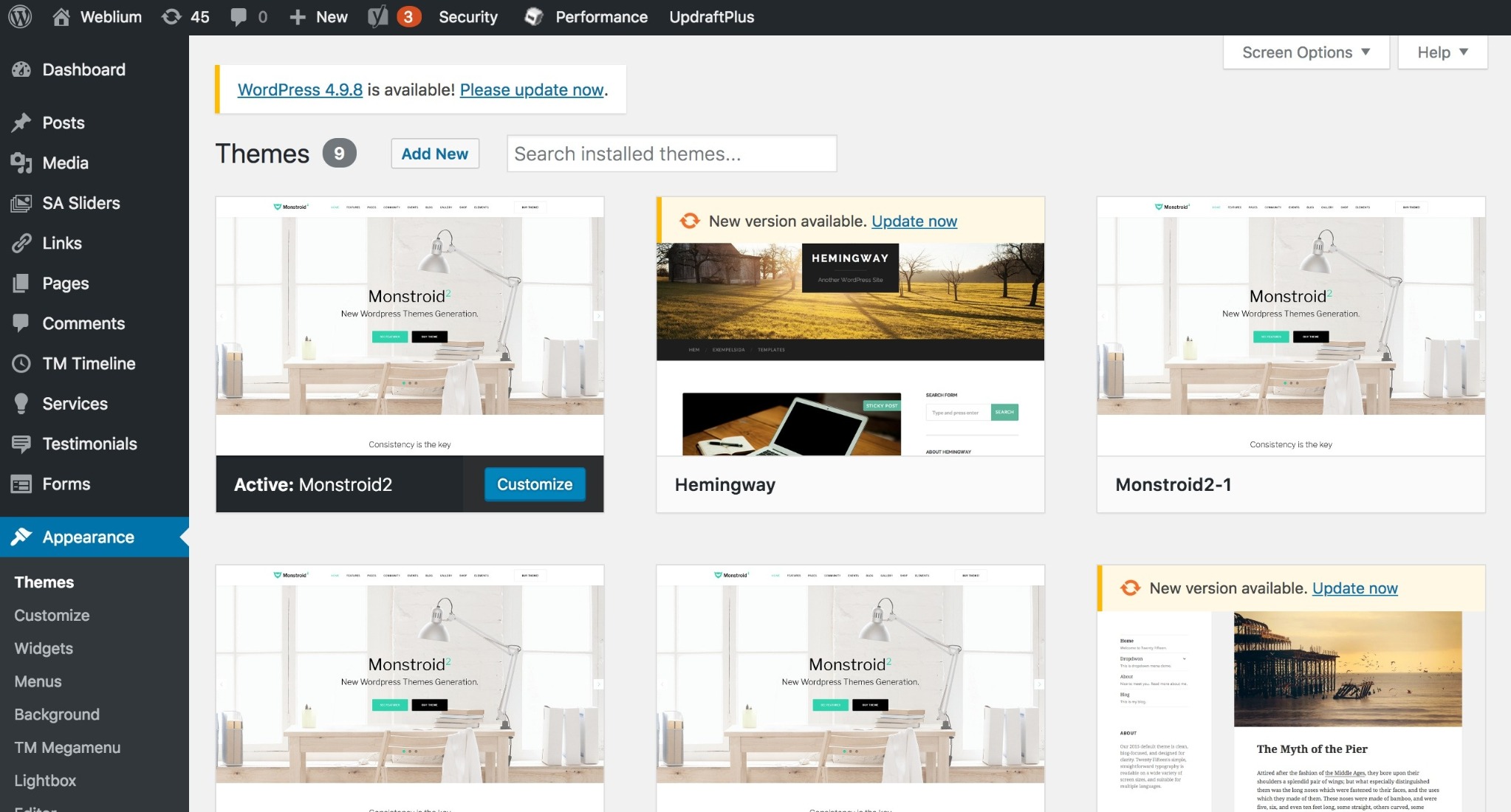Open the Menus submenu item

click(38, 681)
